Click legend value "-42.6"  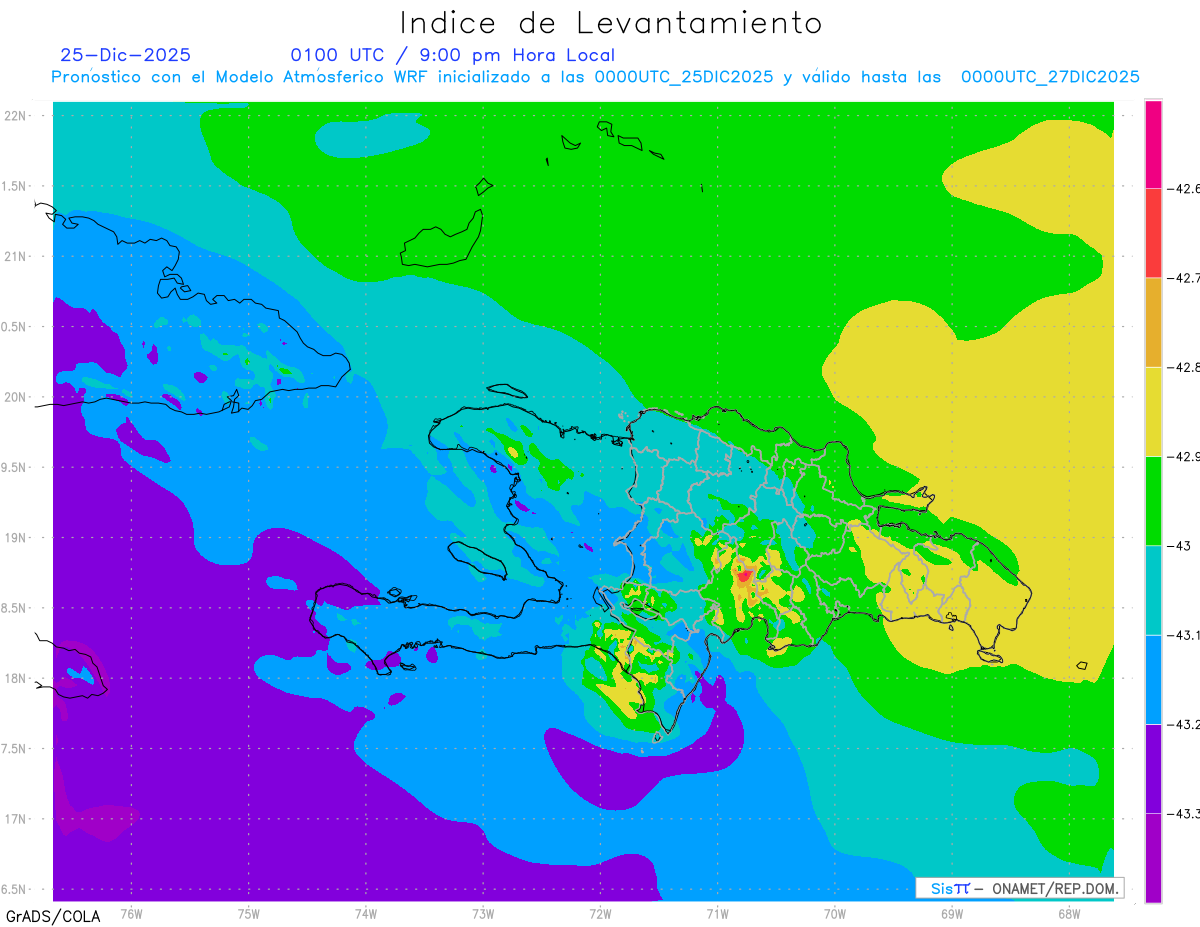[x=1184, y=188]
